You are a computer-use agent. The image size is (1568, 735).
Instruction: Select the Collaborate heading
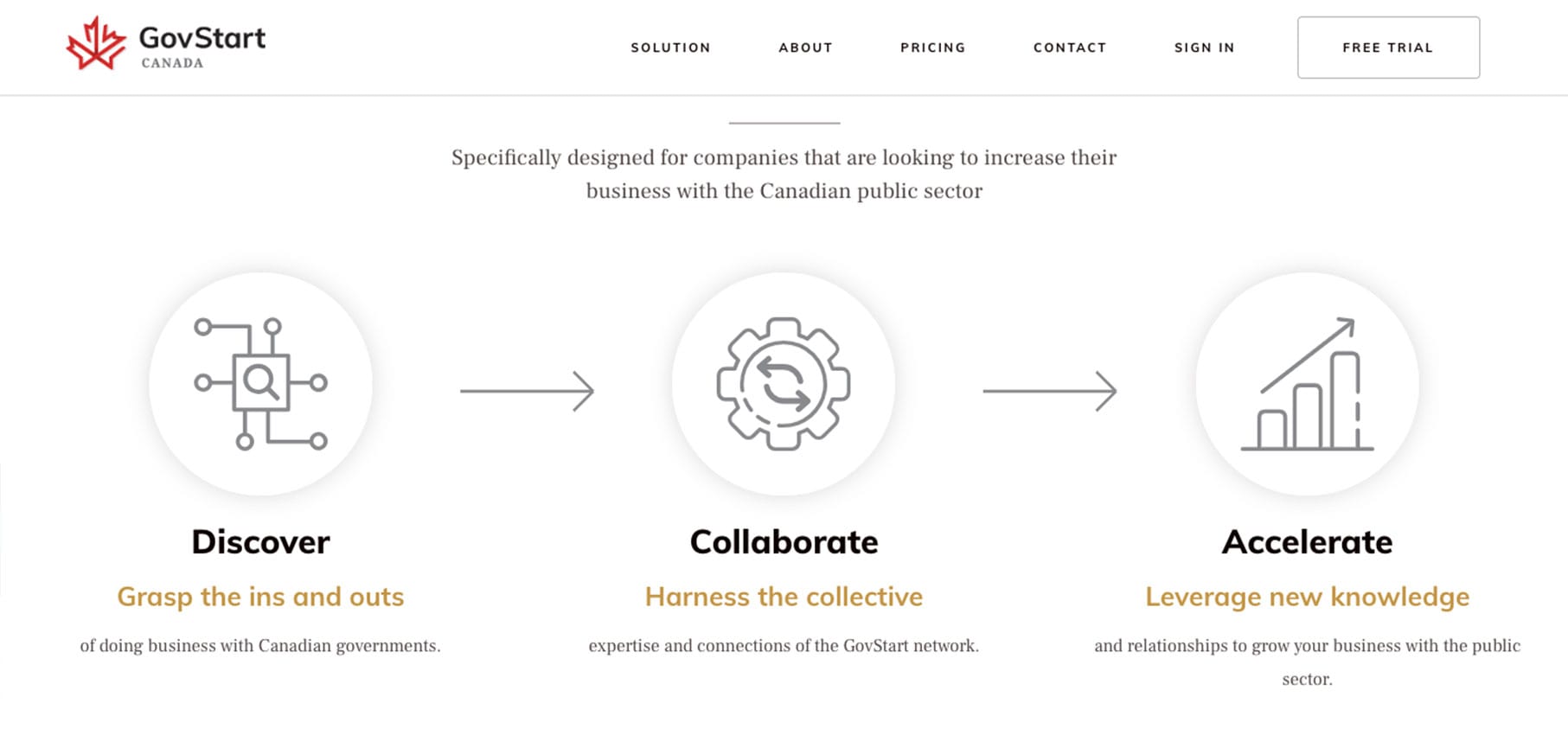[x=784, y=542]
